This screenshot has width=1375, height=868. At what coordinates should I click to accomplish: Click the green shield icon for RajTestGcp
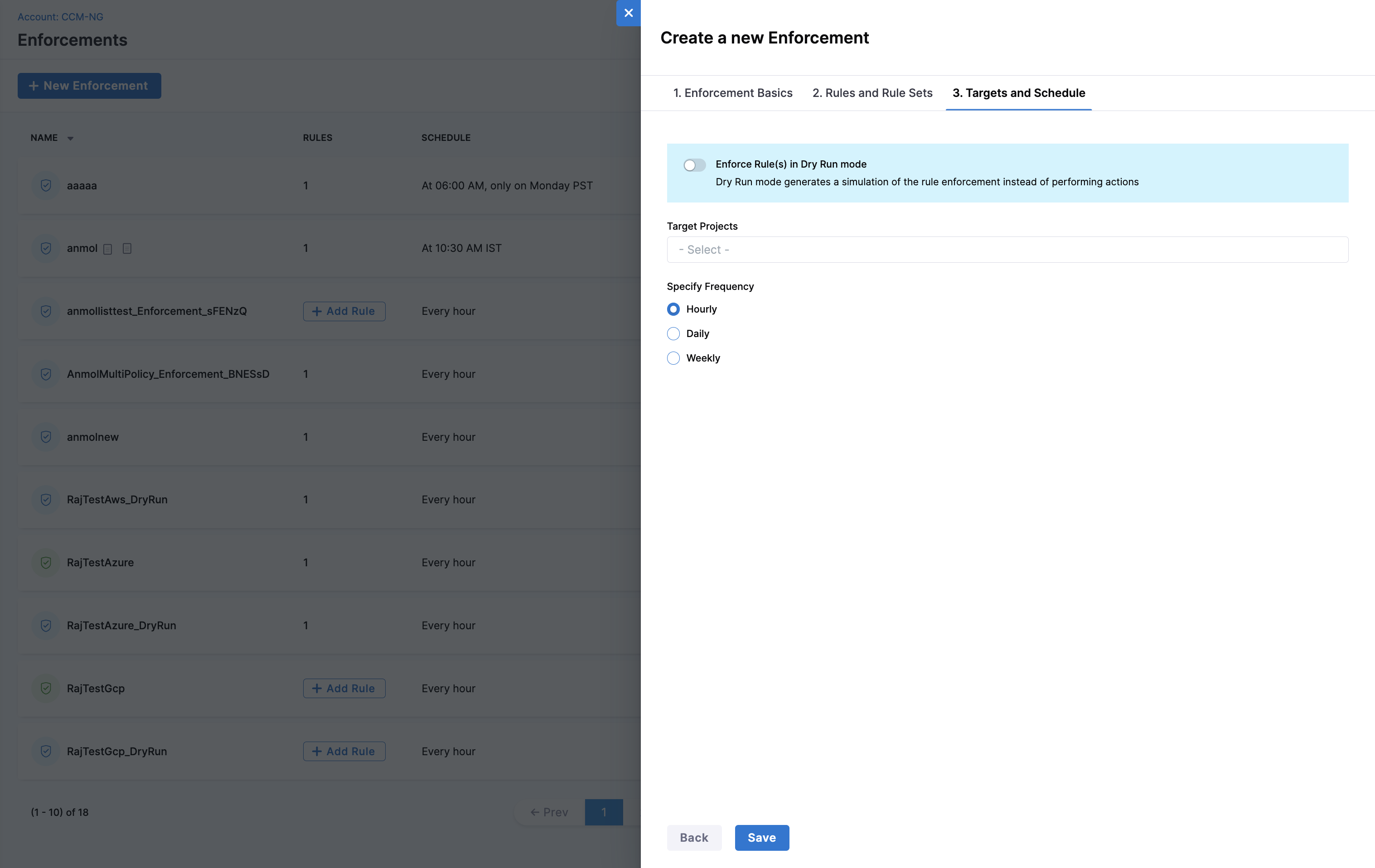click(x=46, y=688)
